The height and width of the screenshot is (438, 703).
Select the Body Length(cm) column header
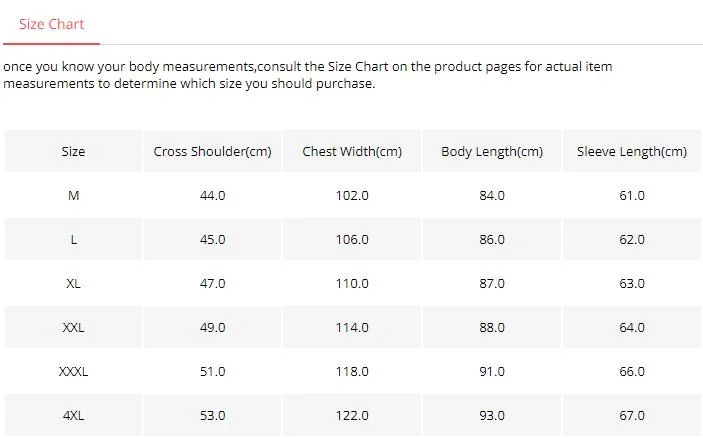point(492,152)
